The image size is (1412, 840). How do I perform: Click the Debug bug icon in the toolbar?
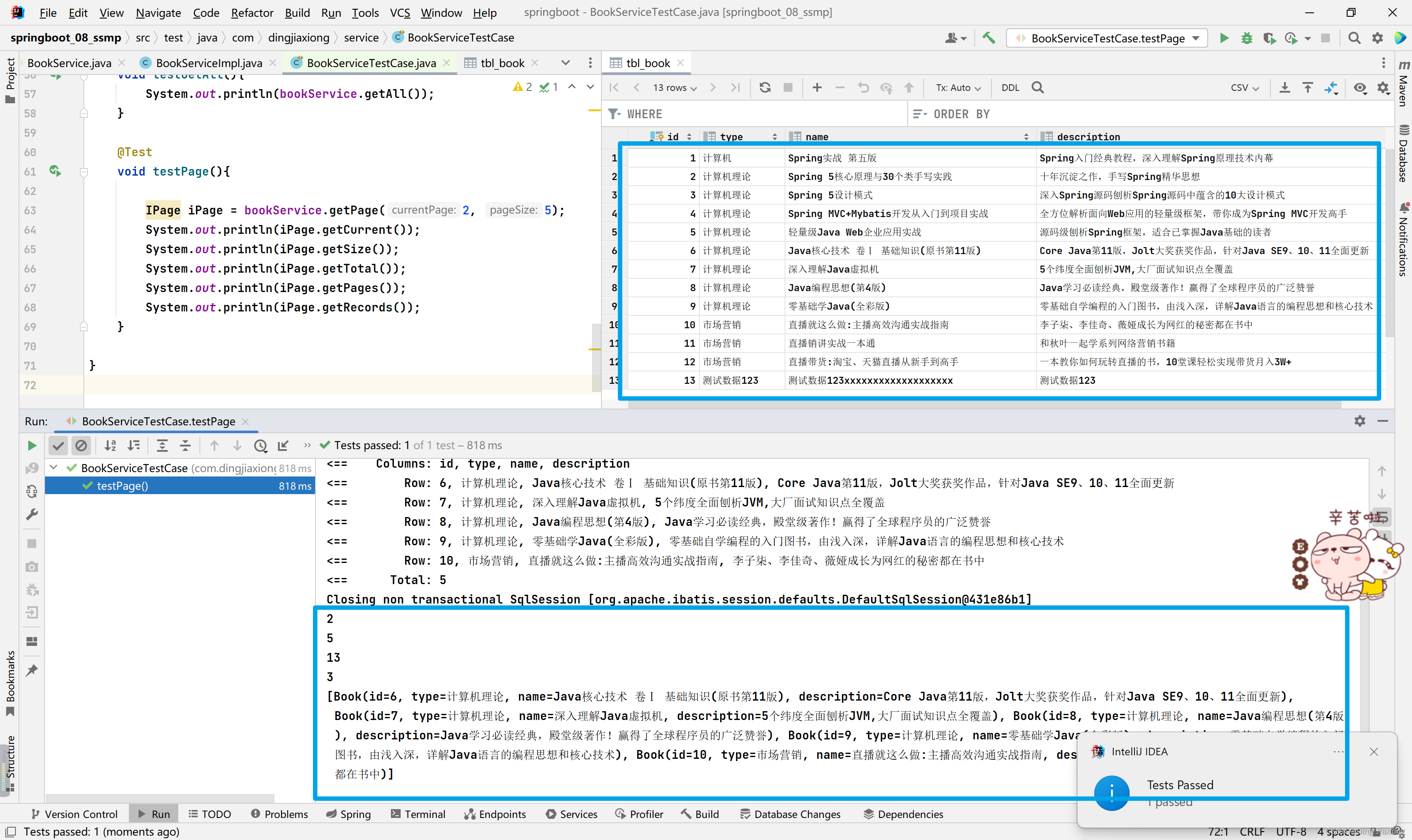click(1246, 38)
